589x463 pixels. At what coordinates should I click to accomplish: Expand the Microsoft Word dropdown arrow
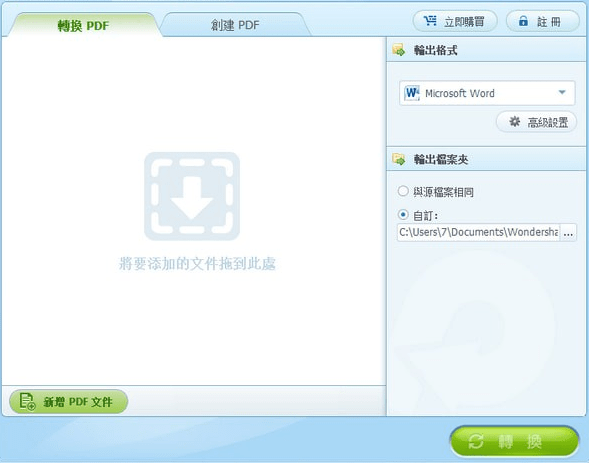pos(562,92)
